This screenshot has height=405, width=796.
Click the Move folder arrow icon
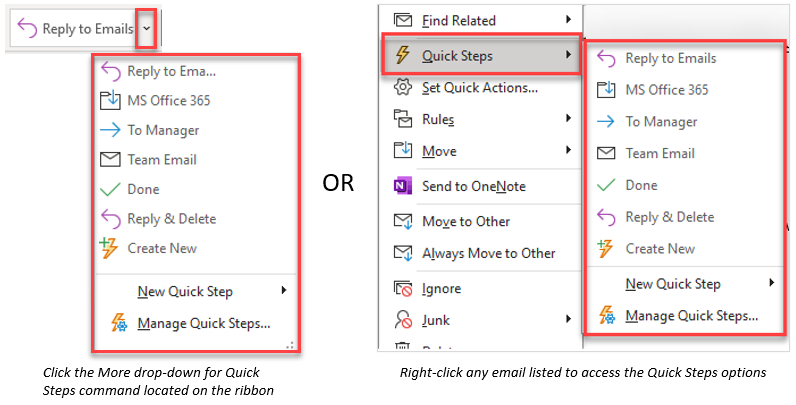pos(403,150)
